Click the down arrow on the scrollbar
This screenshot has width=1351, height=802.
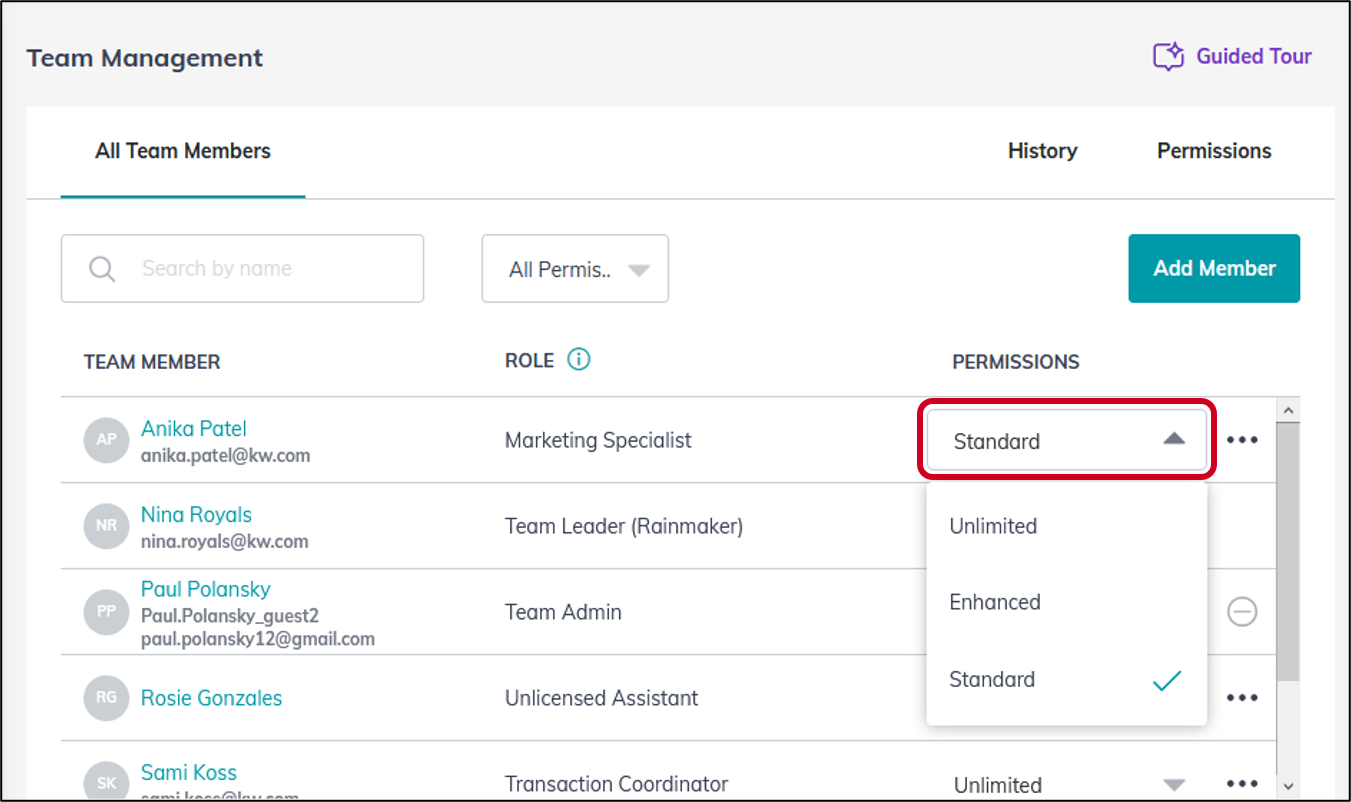pyautogui.click(x=1286, y=786)
